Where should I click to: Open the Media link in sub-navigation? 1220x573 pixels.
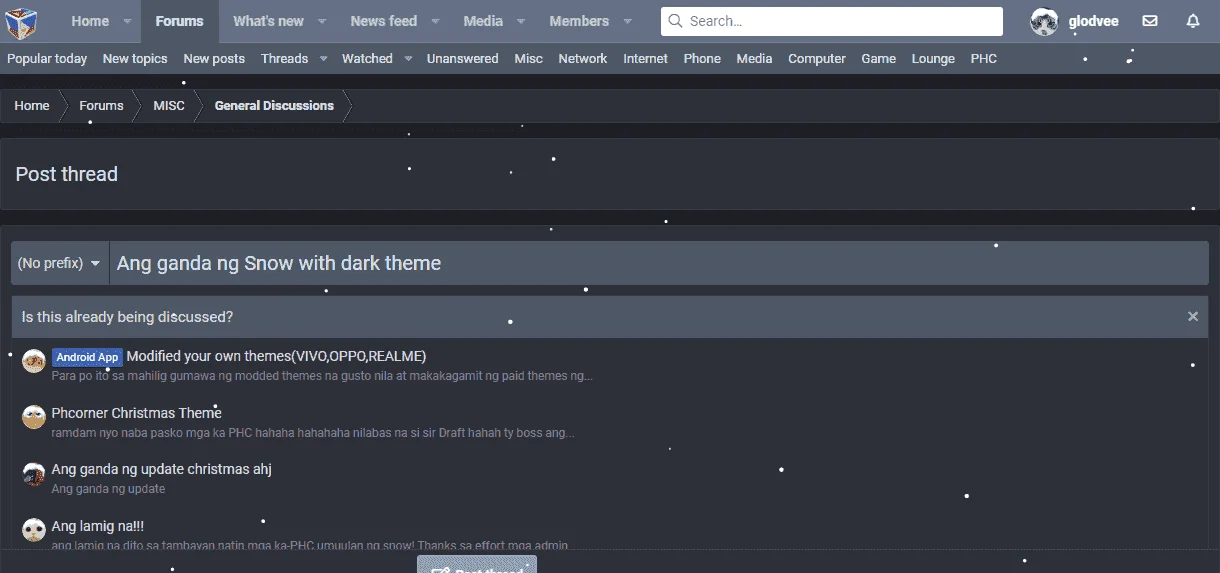(x=754, y=59)
